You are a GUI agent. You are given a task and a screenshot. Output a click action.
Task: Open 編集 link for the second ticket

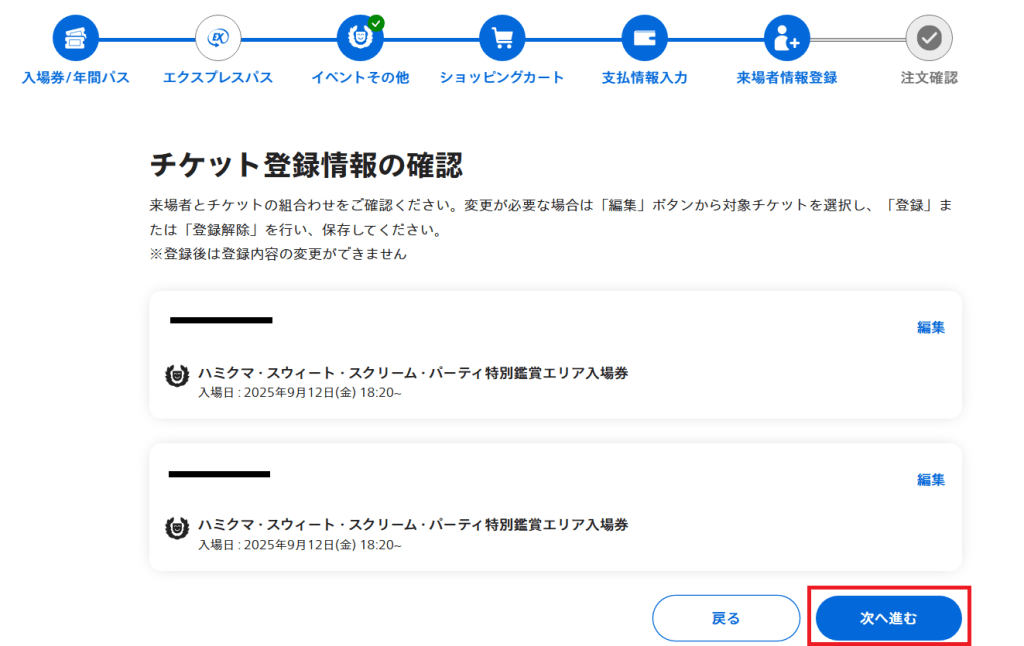[x=931, y=479]
